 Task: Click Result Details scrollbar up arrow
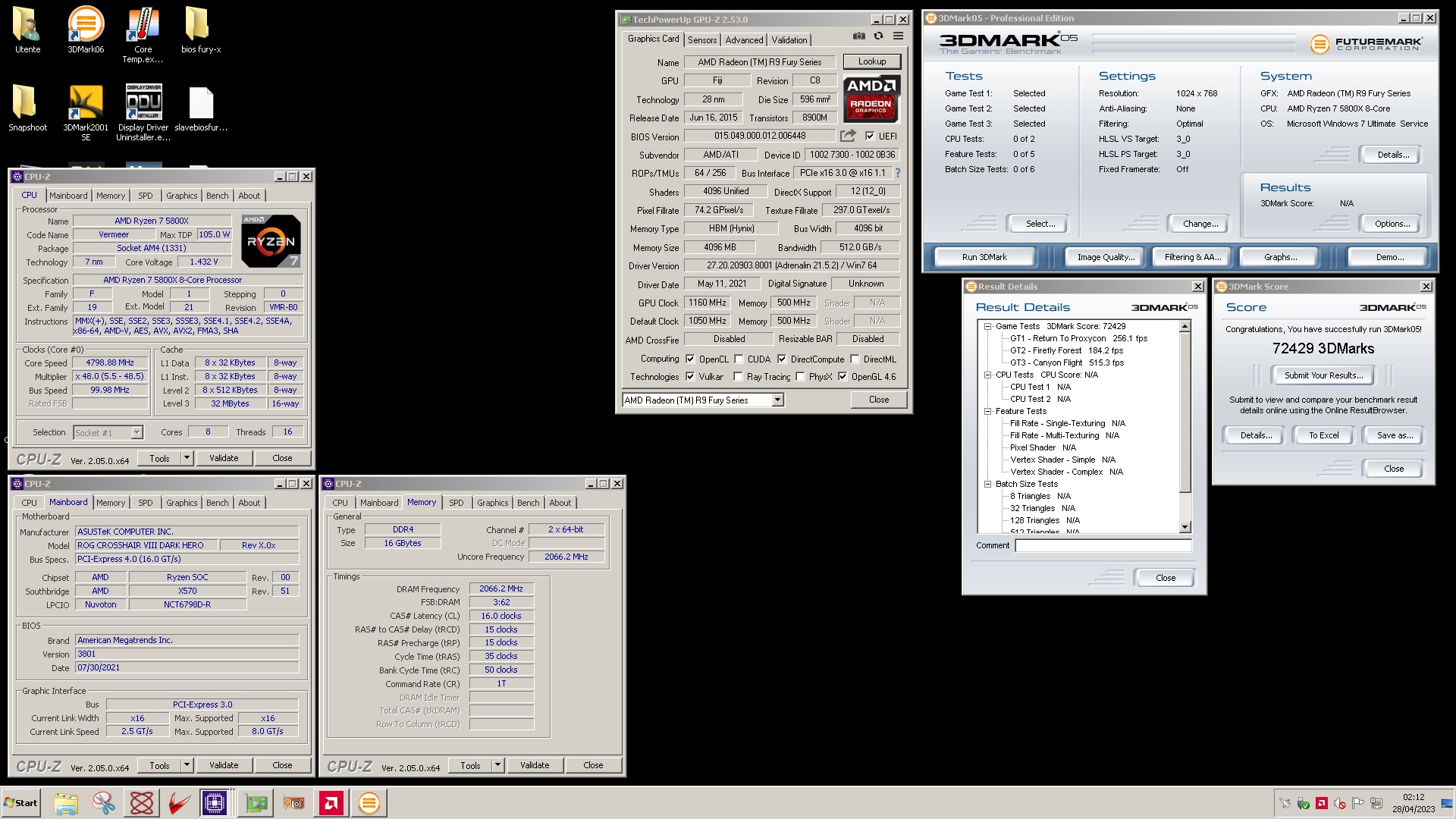[x=1185, y=326]
